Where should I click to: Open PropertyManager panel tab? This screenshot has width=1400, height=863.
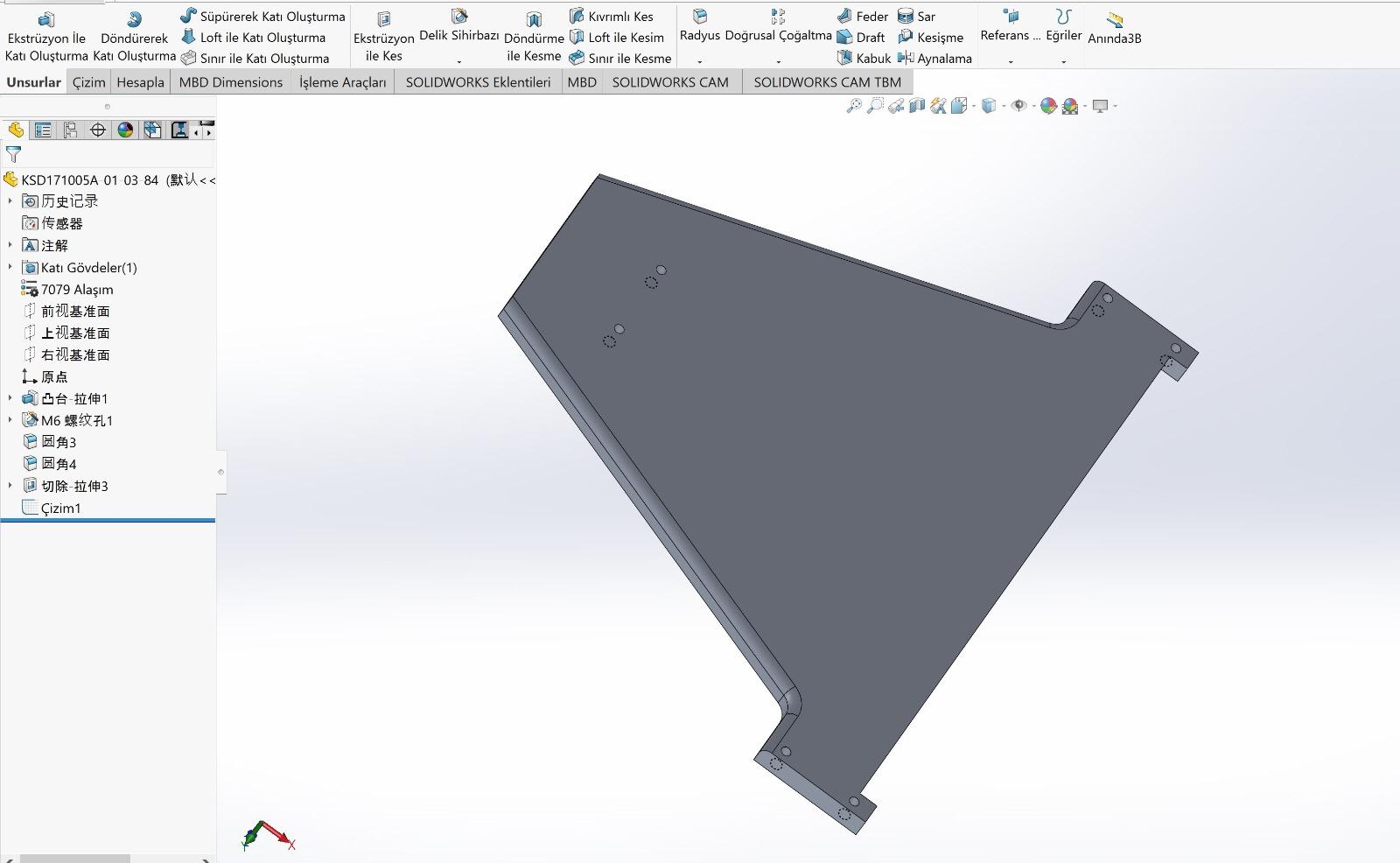(43, 130)
